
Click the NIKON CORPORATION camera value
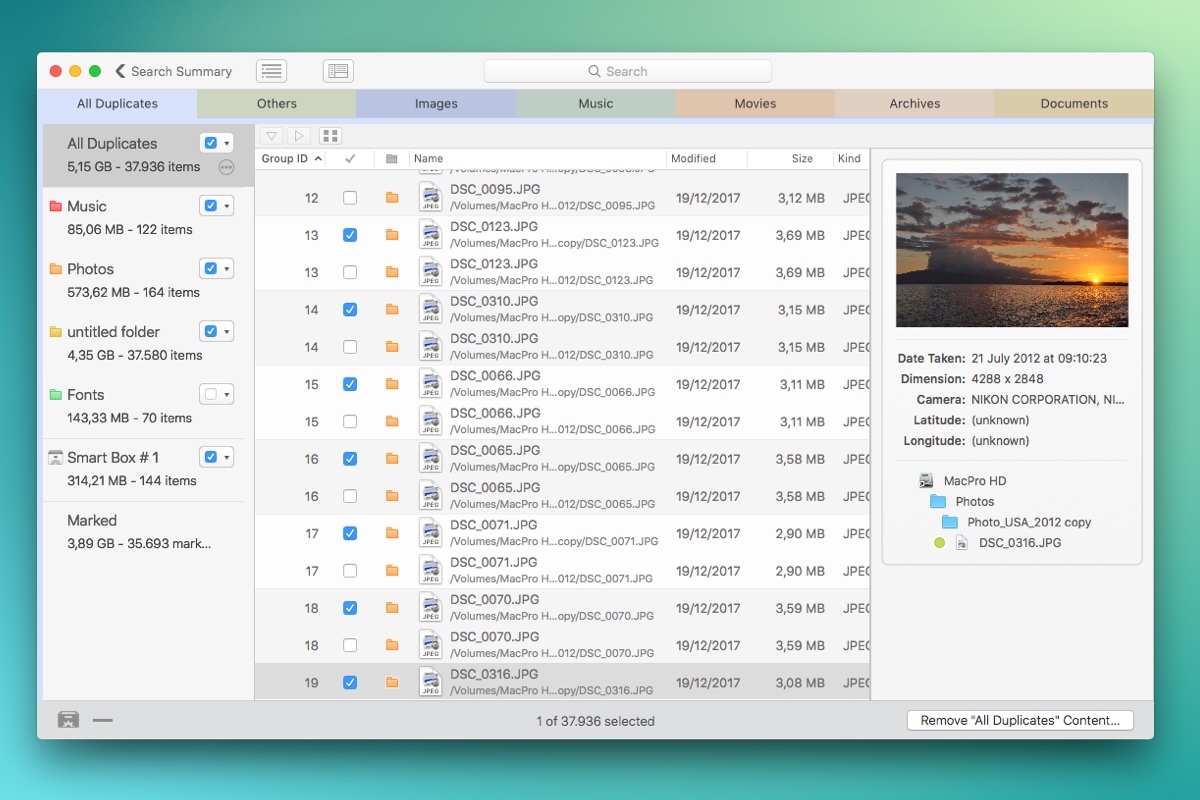tap(1048, 399)
